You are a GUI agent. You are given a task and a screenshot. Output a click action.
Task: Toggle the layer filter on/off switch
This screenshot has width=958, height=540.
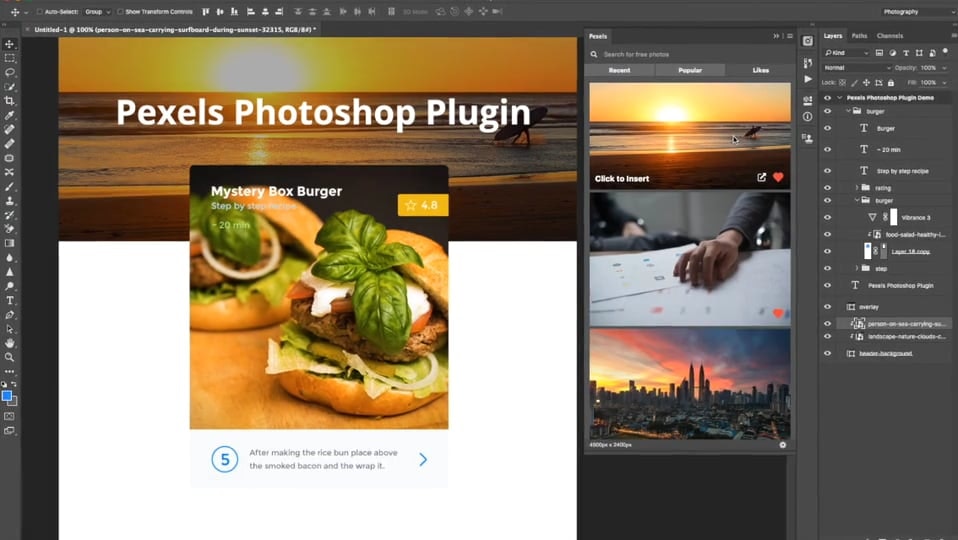tap(945, 52)
